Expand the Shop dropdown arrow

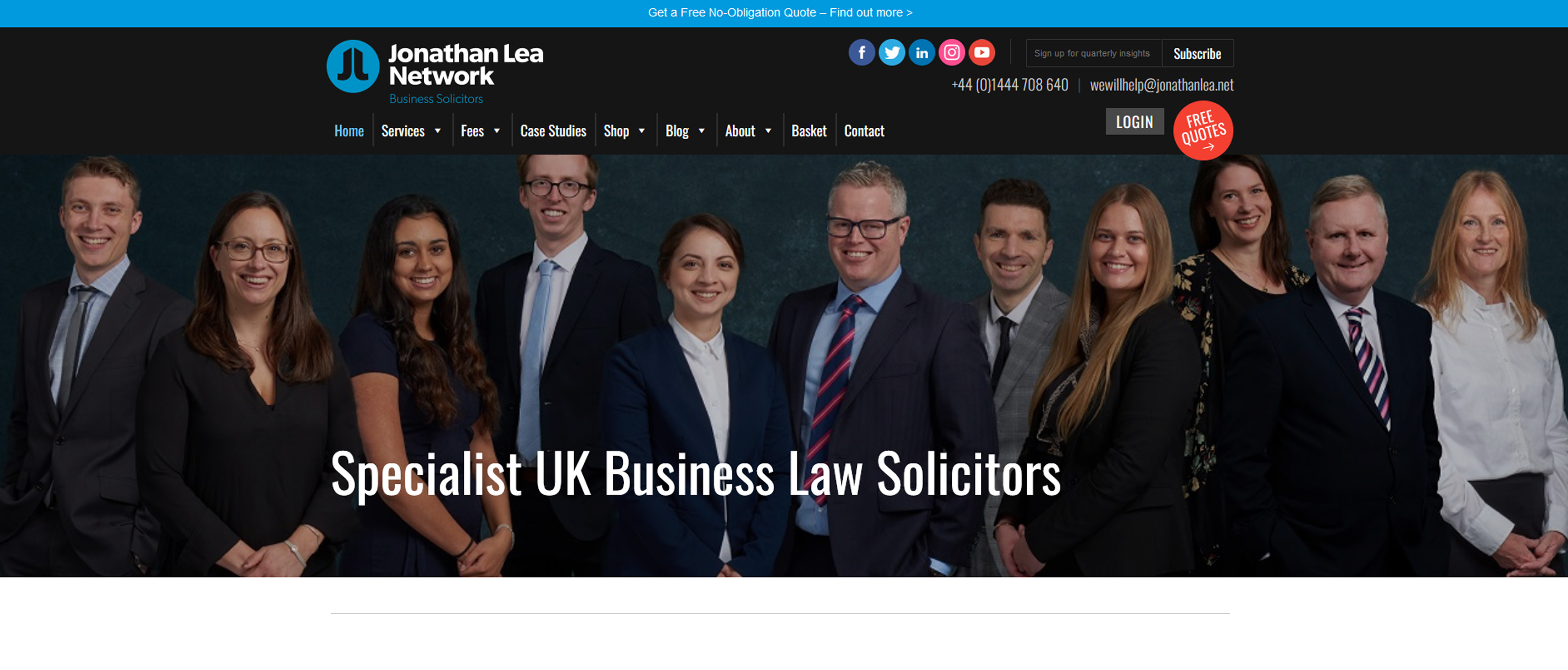pos(641,131)
